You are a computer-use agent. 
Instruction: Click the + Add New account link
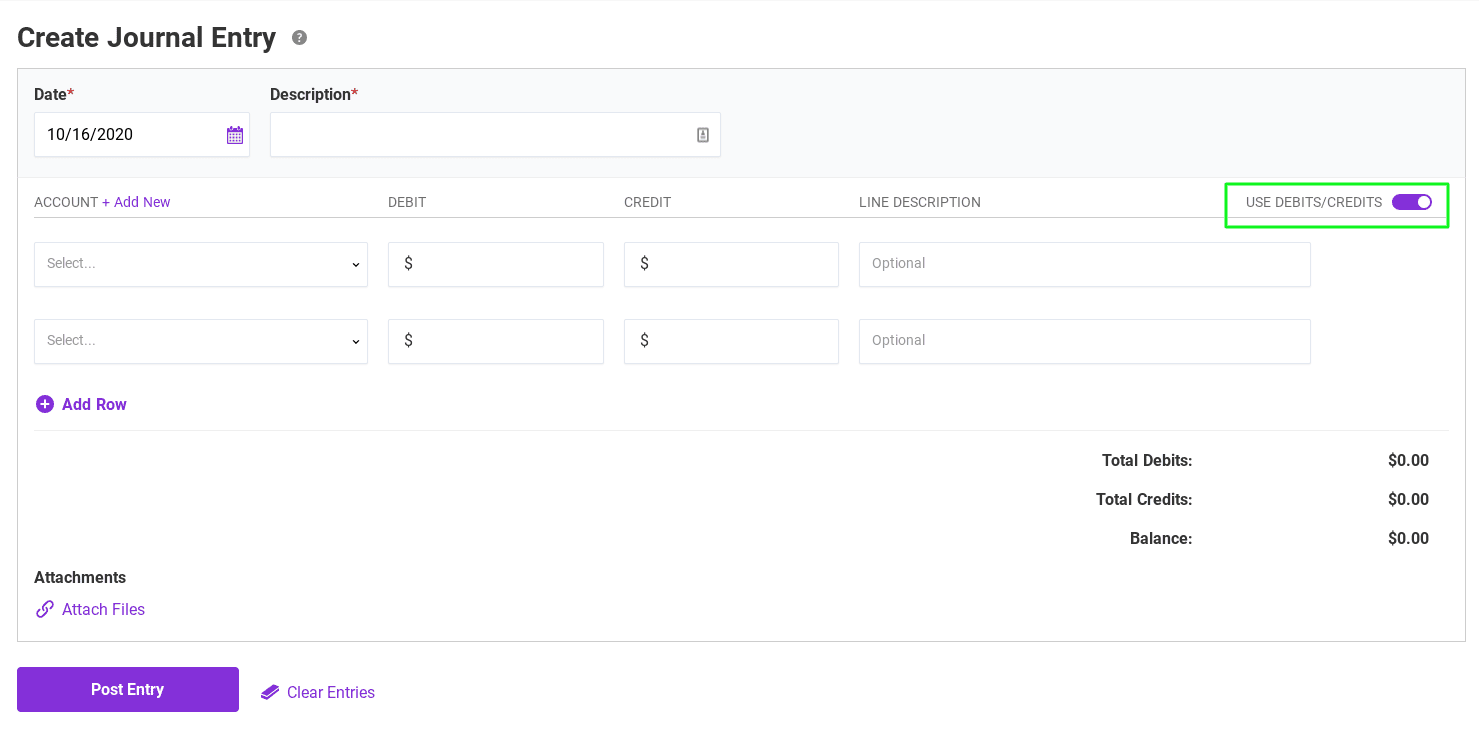(x=136, y=202)
